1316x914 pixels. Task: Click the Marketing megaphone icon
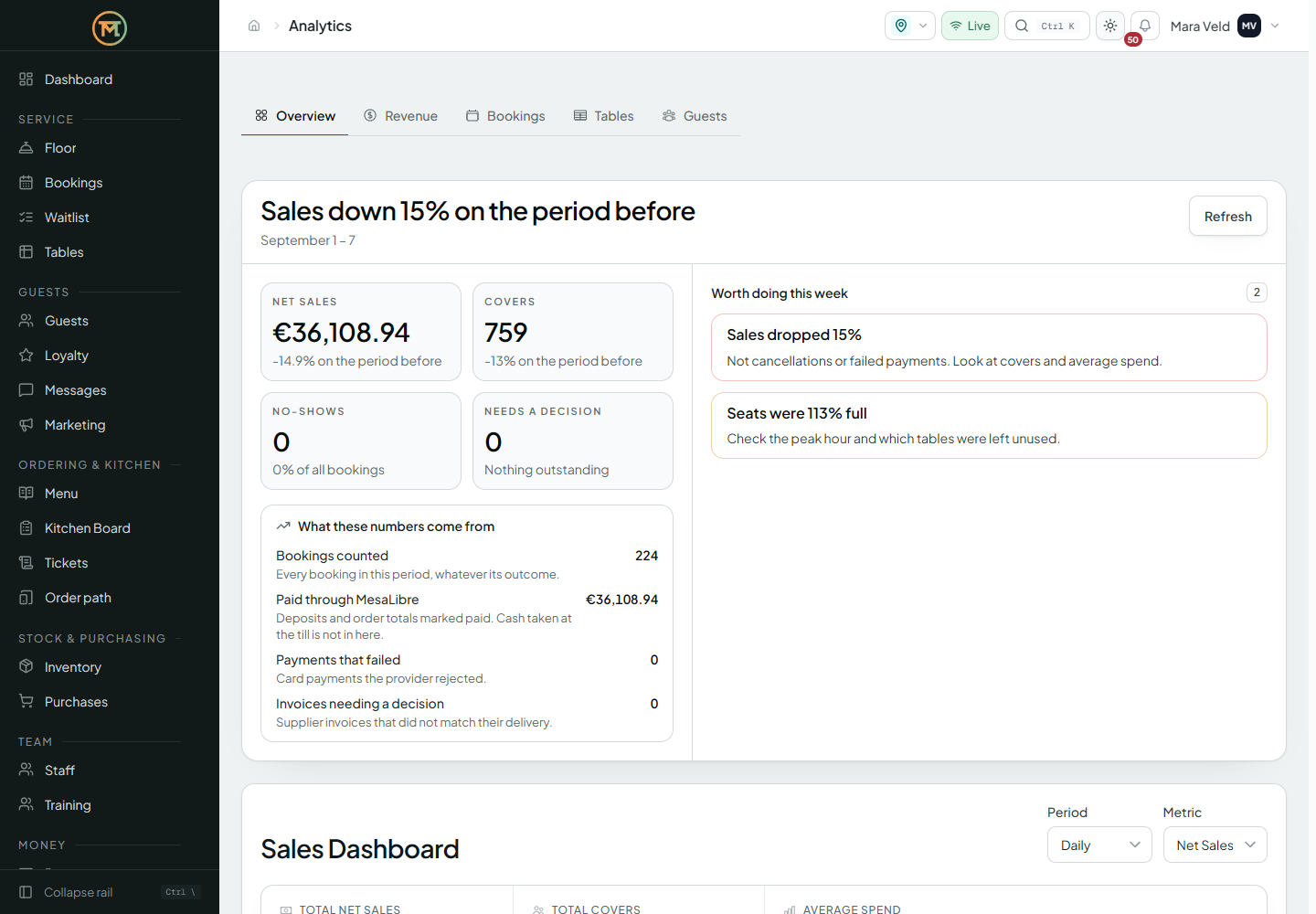tap(27, 425)
